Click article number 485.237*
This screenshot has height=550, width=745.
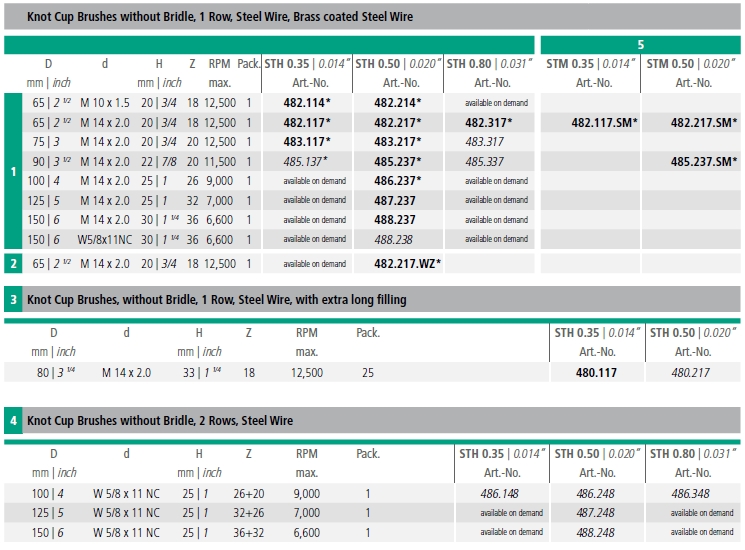[x=398, y=161]
